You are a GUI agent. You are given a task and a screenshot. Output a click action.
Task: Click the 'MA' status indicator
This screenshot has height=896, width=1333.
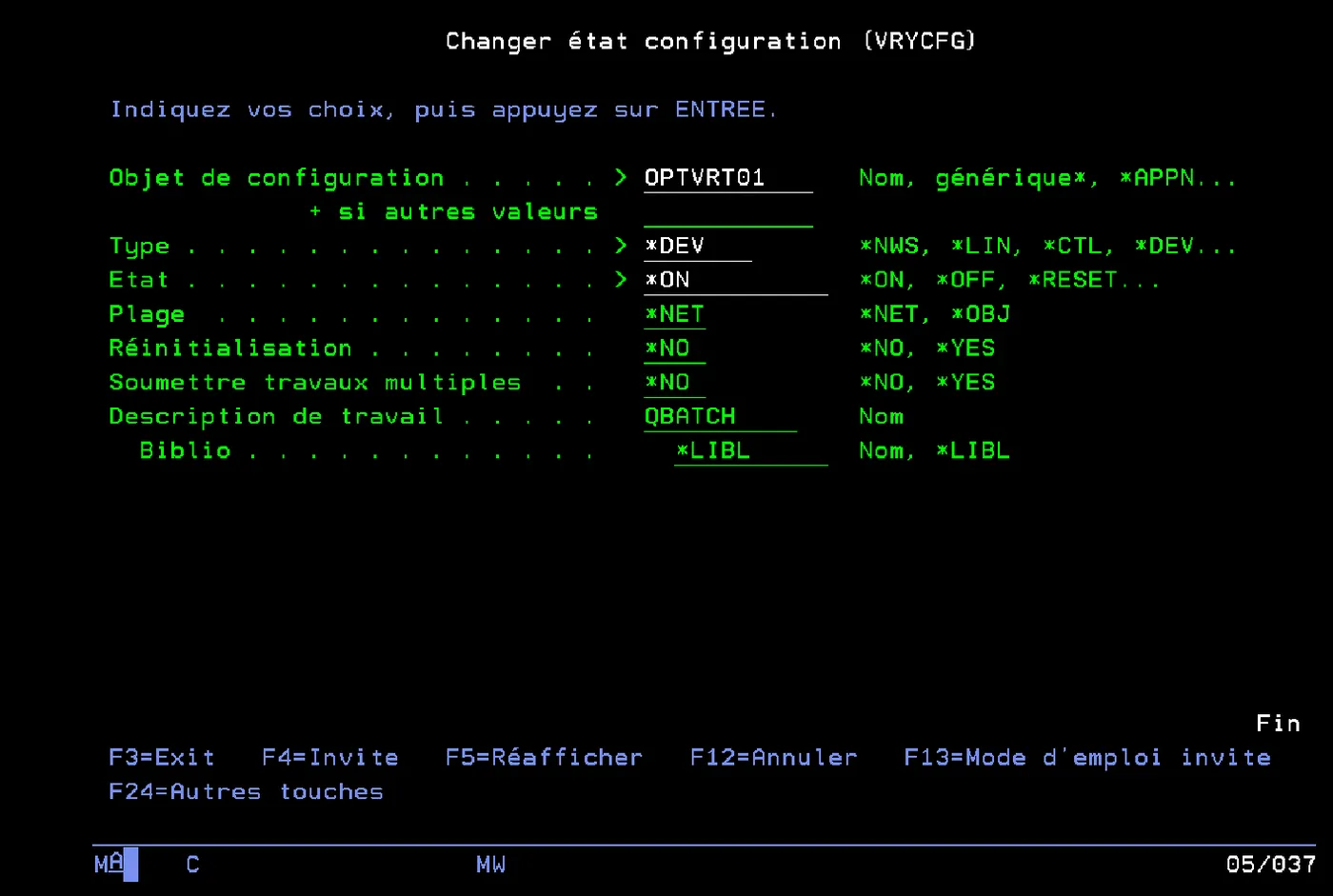(x=109, y=865)
